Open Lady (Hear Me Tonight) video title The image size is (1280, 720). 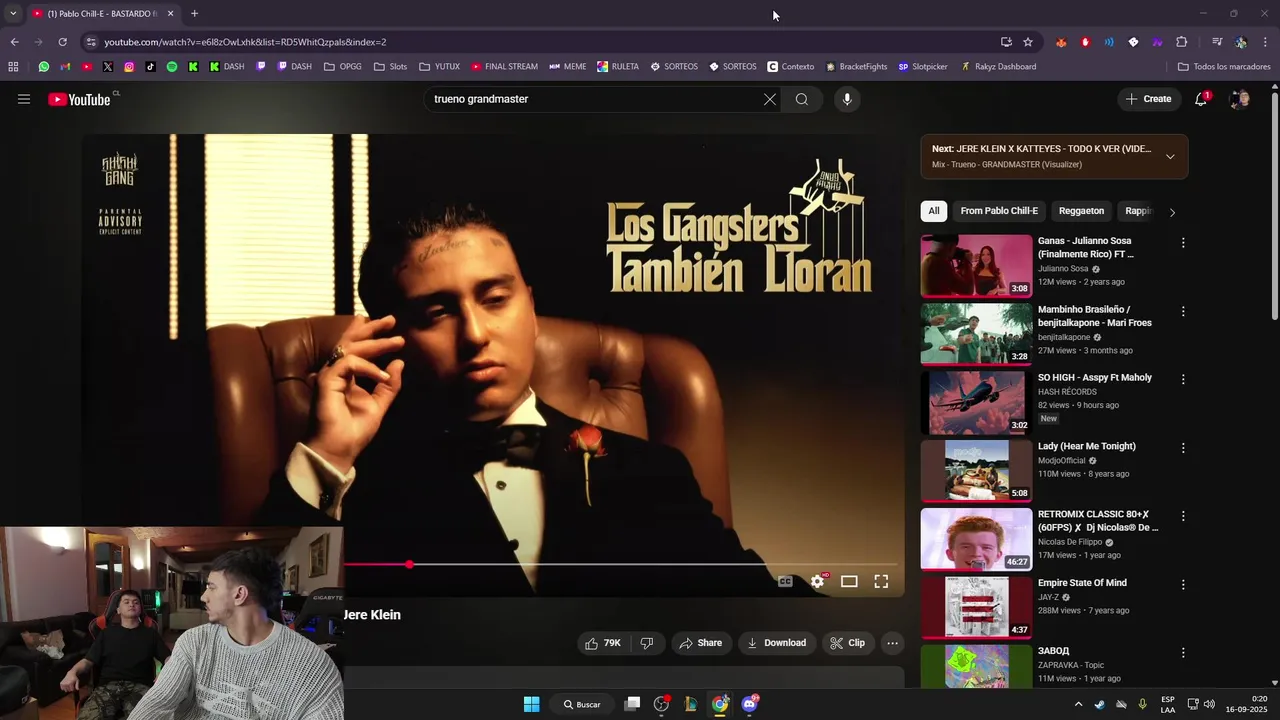click(x=1087, y=446)
